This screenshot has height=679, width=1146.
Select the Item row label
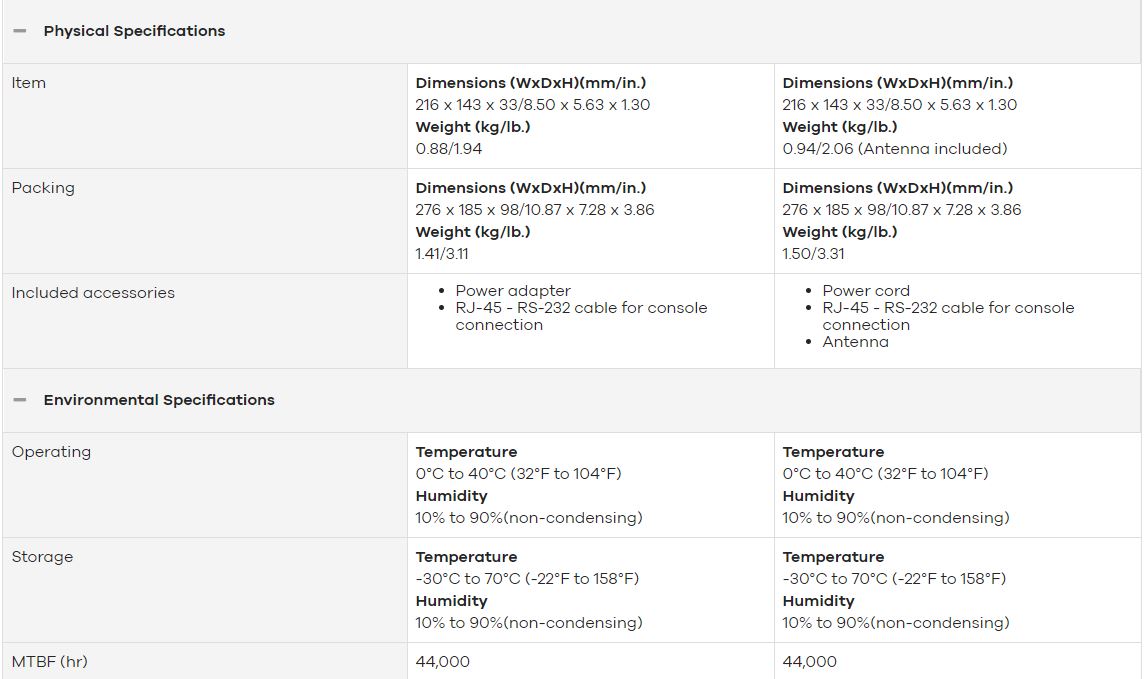(x=29, y=83)
